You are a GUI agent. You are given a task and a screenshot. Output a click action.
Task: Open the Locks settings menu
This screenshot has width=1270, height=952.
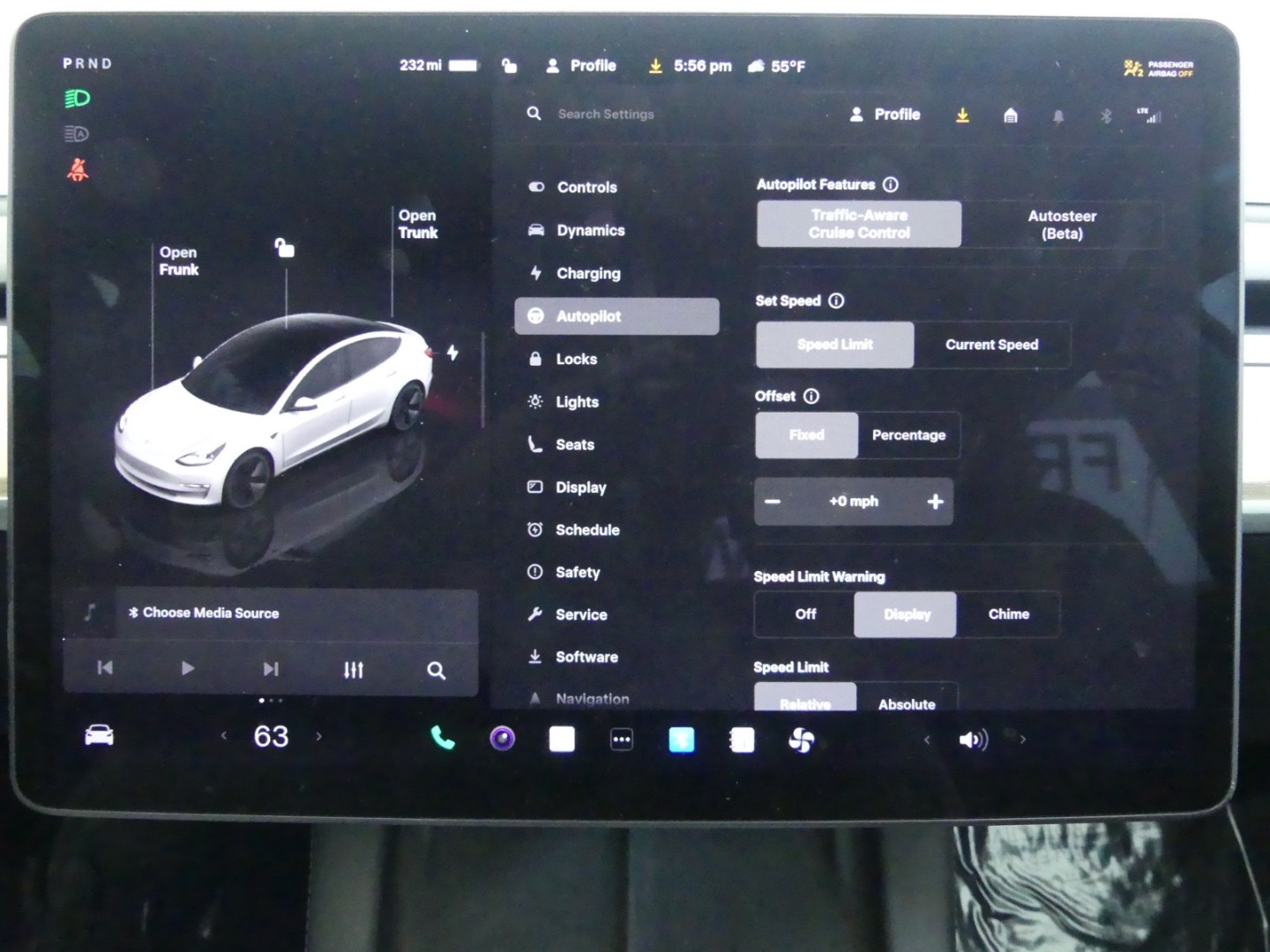576,359
